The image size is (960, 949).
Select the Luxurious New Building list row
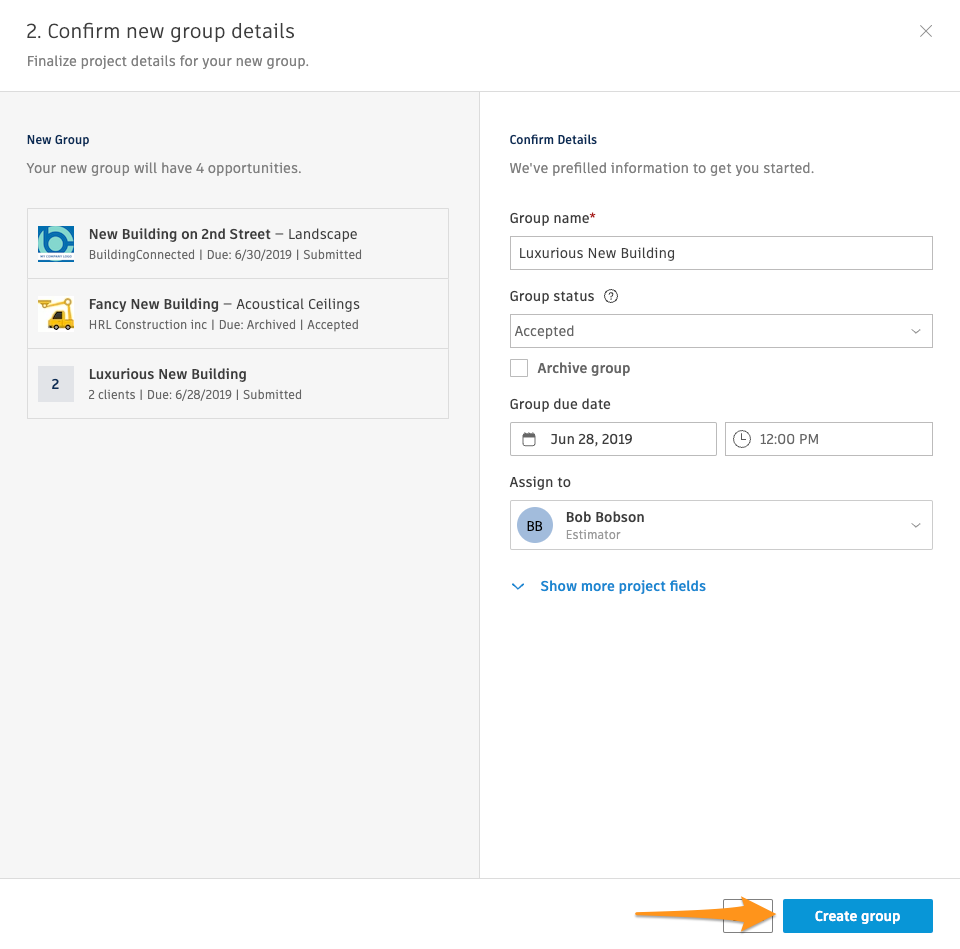tap(238, 384)
